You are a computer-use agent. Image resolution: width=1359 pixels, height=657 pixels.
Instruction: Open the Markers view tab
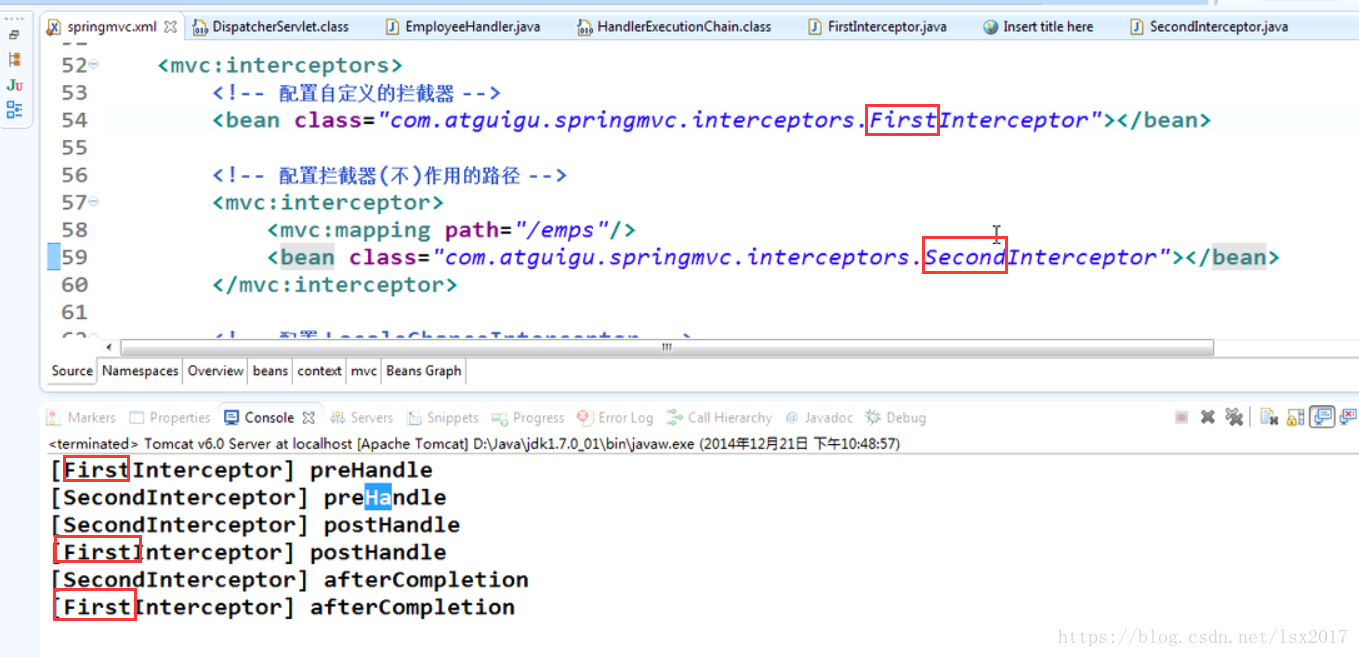coord(81,418)
